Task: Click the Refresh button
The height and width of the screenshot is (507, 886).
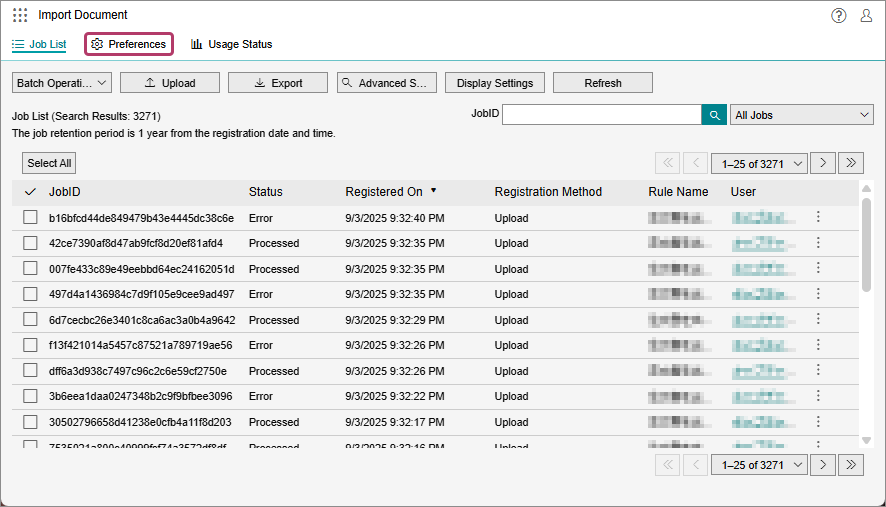Action: click(x=602, y=83)
